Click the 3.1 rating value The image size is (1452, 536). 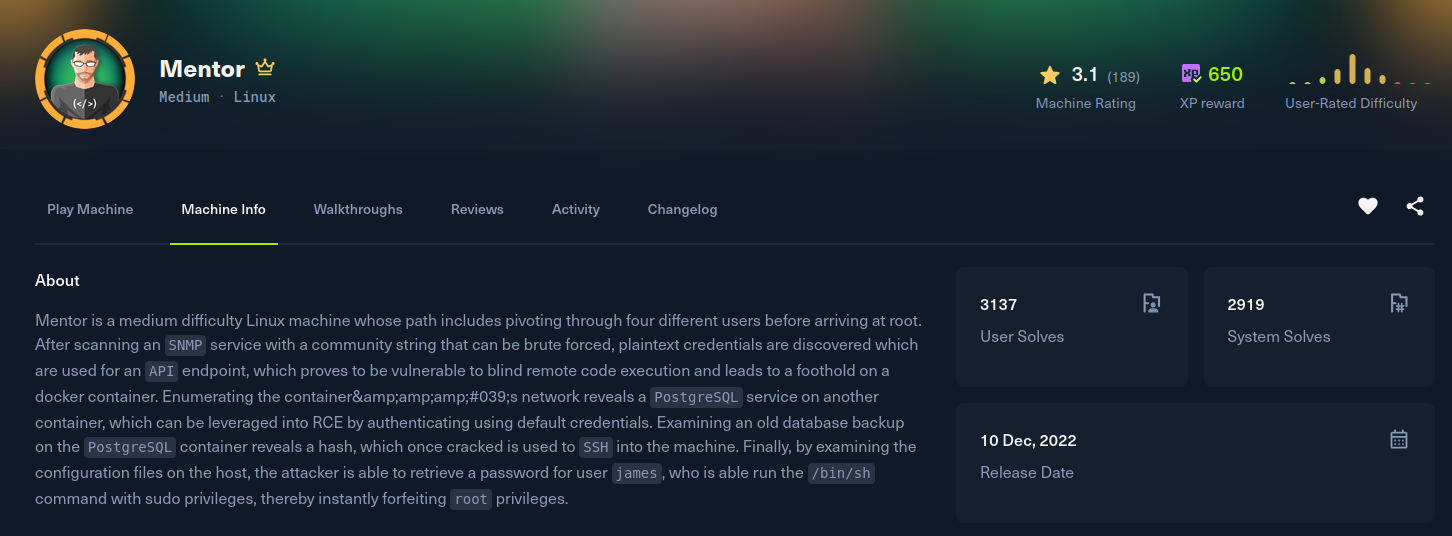[1085, 75]
